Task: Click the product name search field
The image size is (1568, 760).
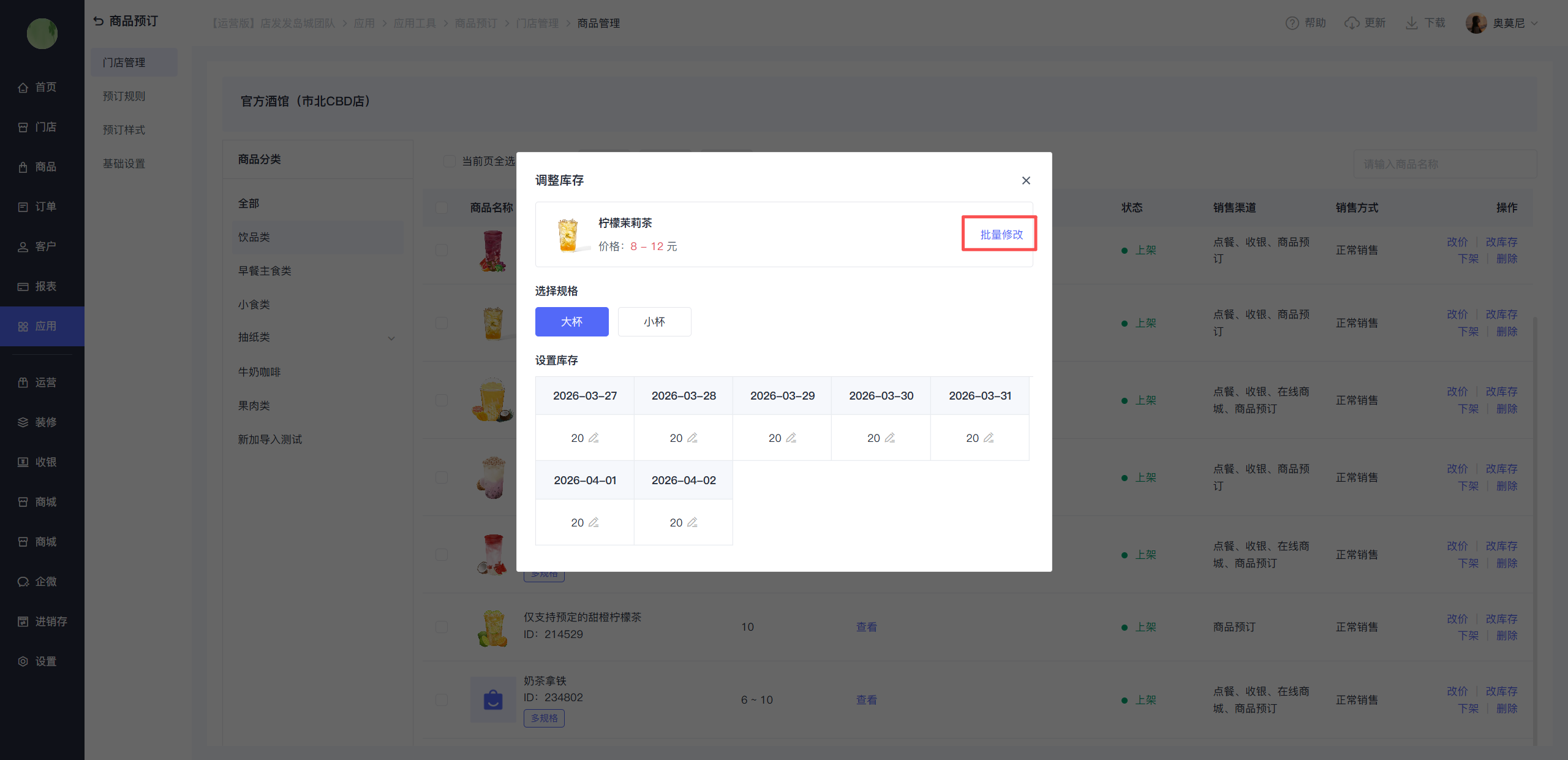Action: tap(1444, 164)
